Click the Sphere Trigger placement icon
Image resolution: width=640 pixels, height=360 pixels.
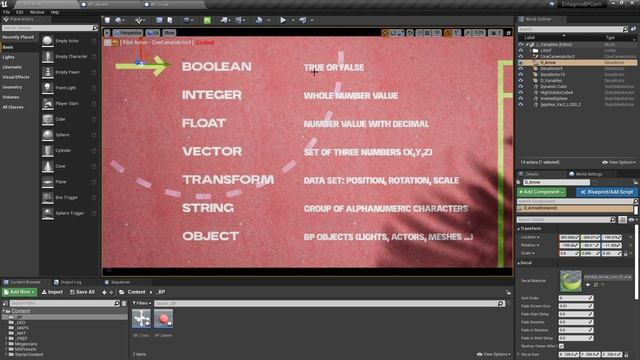[x=48, y=213]
